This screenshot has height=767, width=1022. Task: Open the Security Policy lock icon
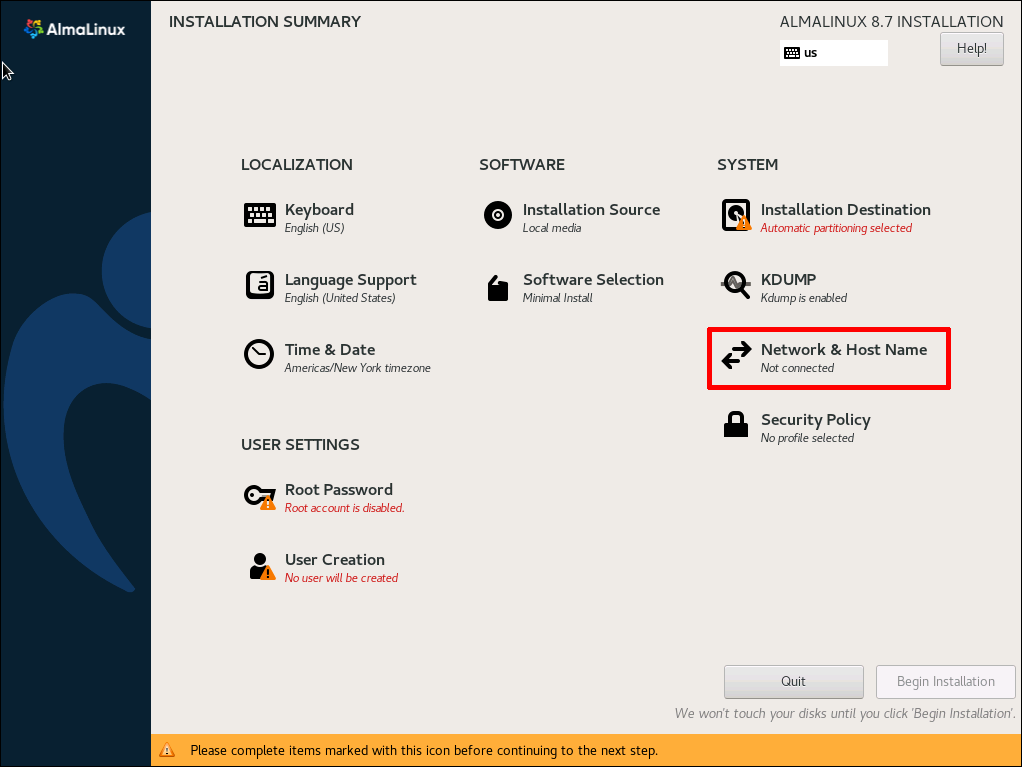(736, 424)
